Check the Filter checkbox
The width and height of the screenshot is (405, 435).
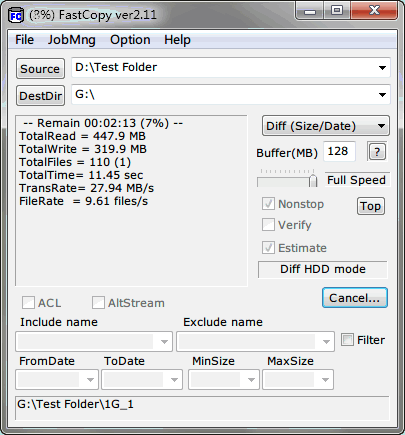pos(347,340)
